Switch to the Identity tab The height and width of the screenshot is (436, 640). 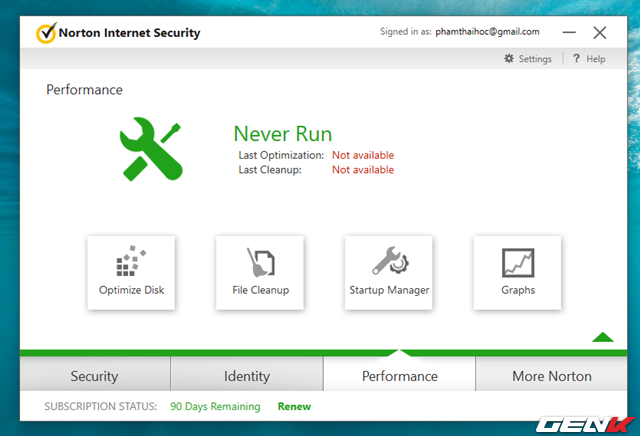(x=247, y=374)
